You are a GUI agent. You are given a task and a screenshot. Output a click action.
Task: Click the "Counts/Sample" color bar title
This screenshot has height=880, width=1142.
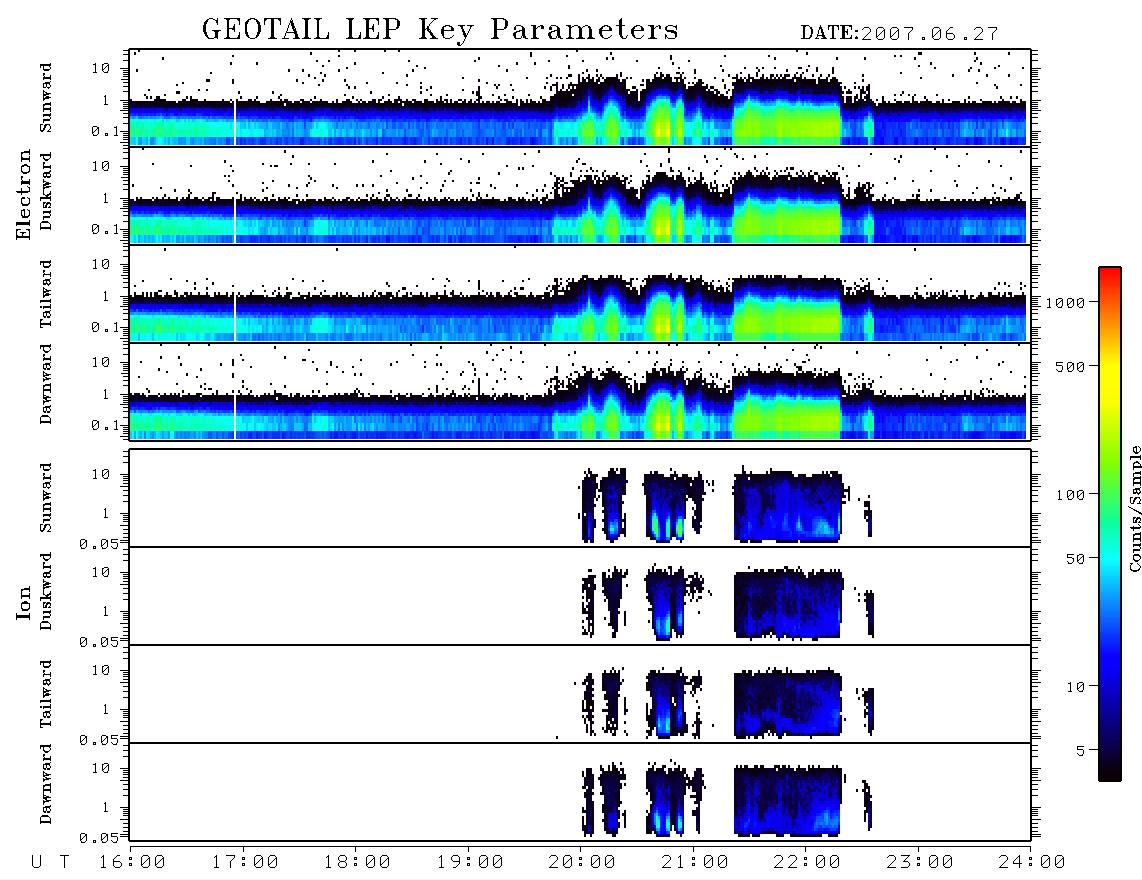[1134, 508]
